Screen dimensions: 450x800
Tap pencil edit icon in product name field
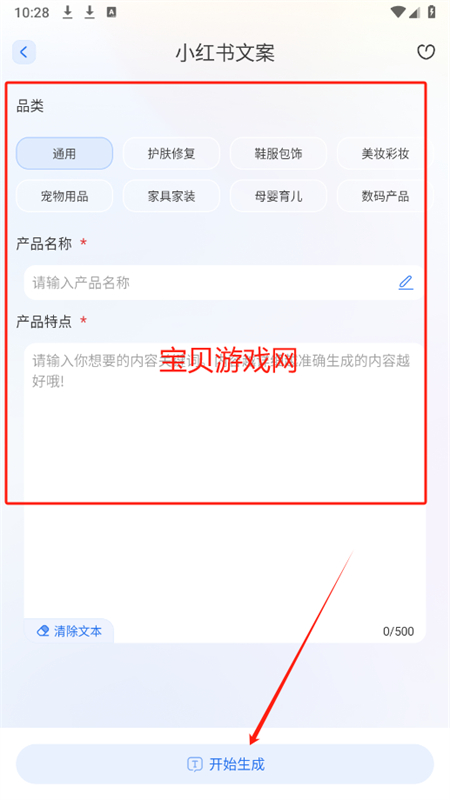(406, 282)
